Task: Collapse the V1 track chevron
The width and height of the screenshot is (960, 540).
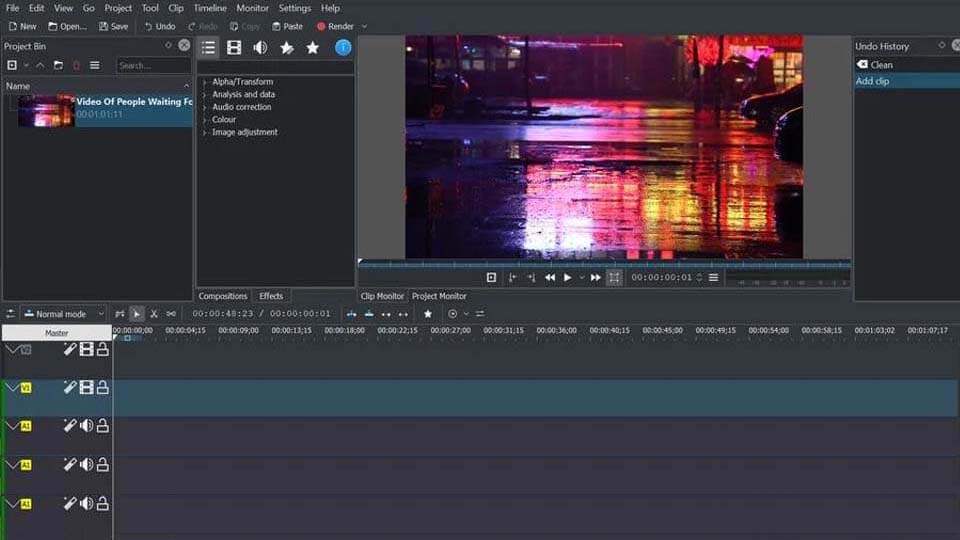Action: pos(12,388)
